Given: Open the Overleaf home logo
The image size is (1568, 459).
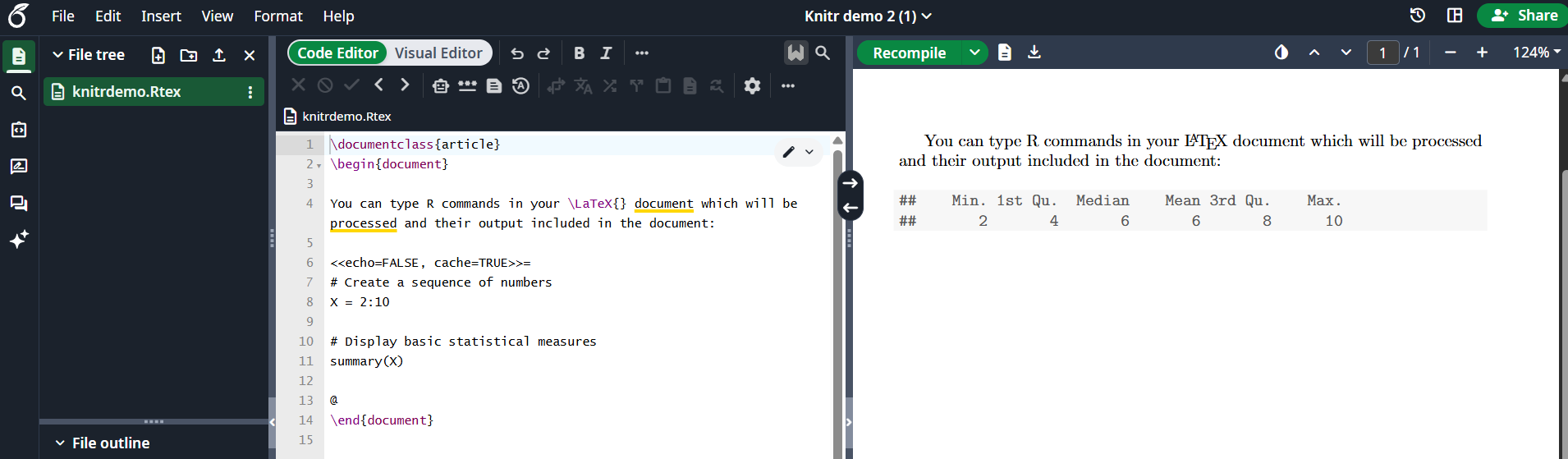Looking at the screenshot, I should [18, 16].
